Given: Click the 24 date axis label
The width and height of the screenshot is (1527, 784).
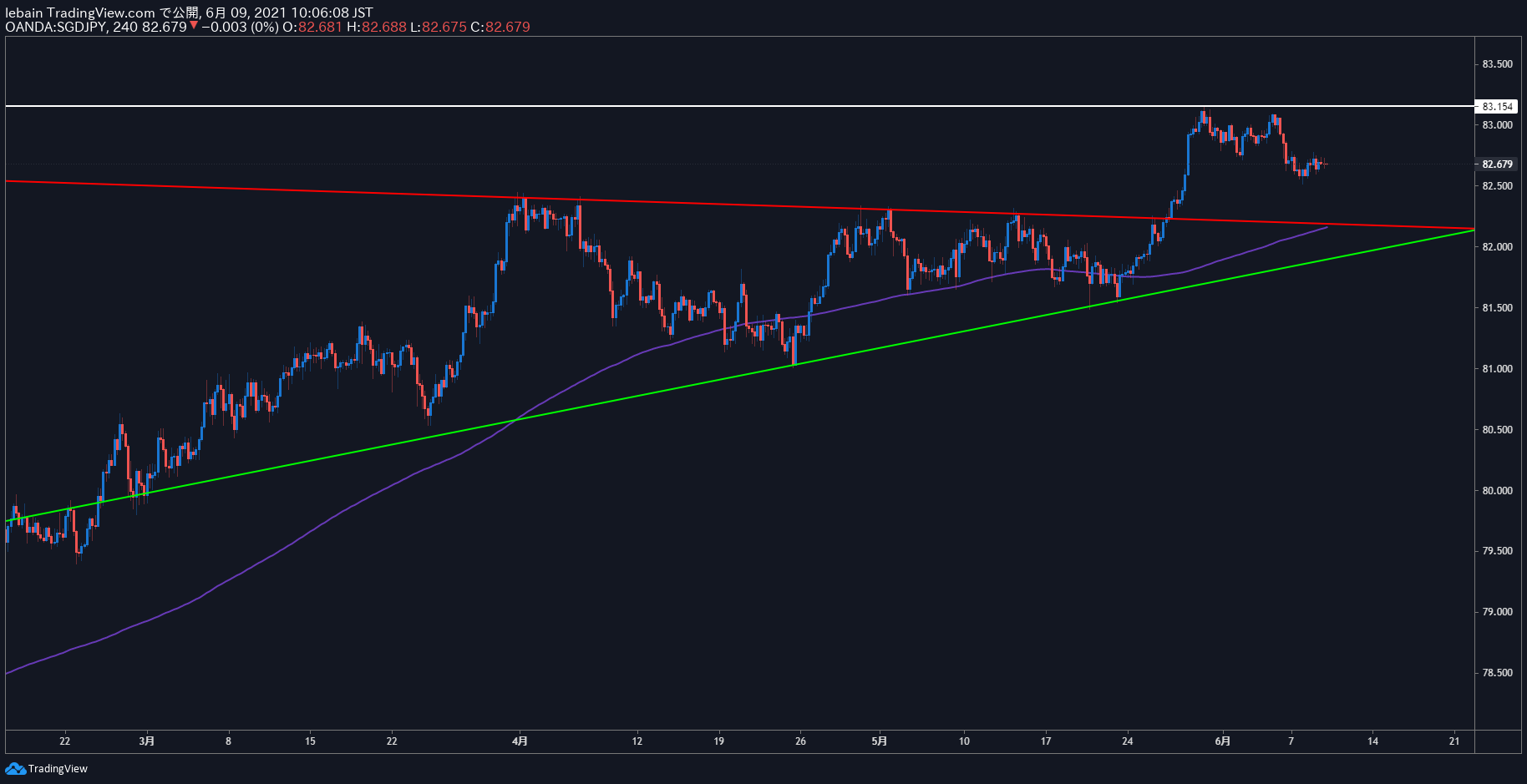Looking at the screenshot, I should click(1128, 741).
